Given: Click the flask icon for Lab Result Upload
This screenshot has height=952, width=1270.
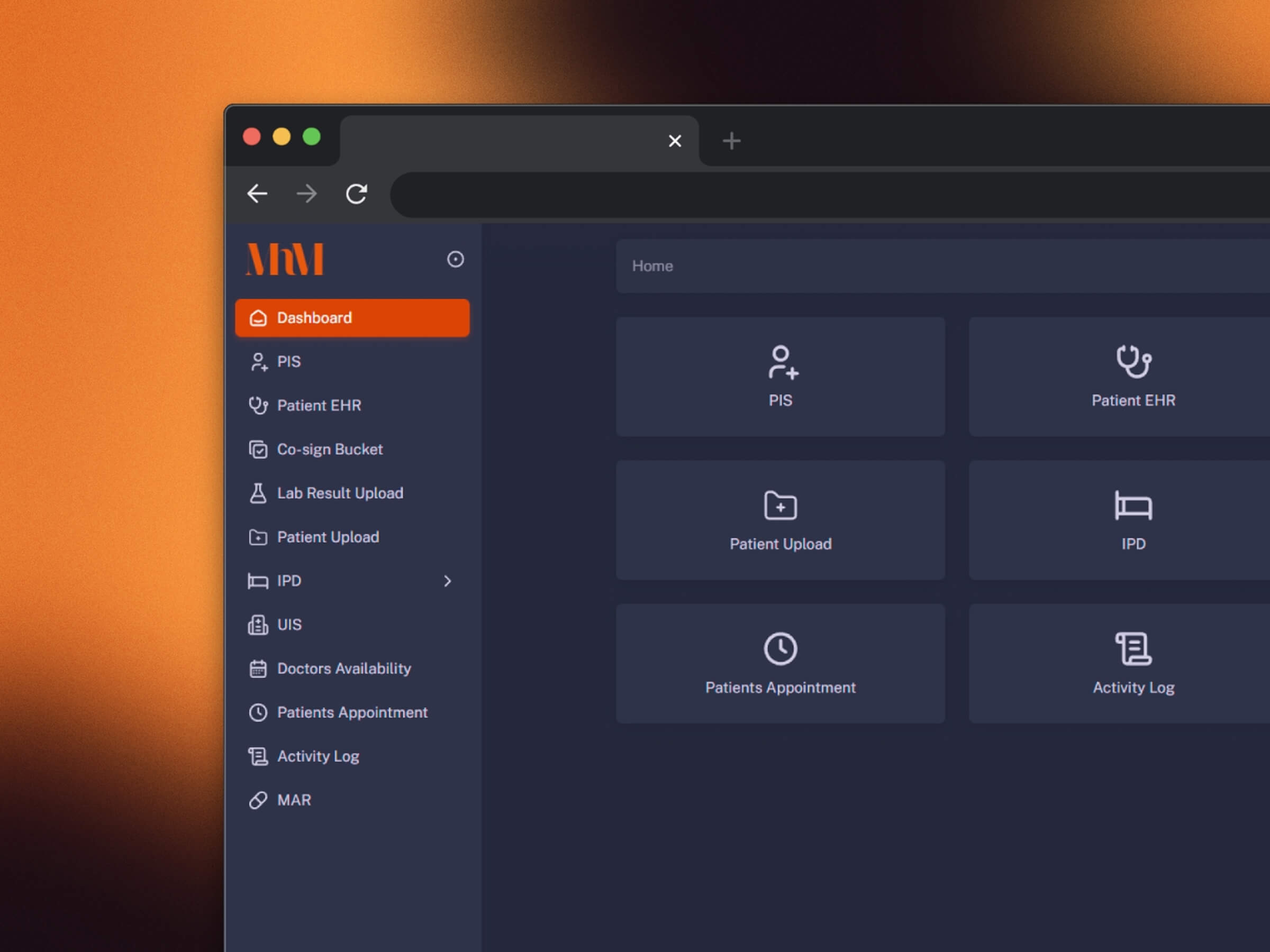Looking at the screenshot, I should [x=258, y=493].
